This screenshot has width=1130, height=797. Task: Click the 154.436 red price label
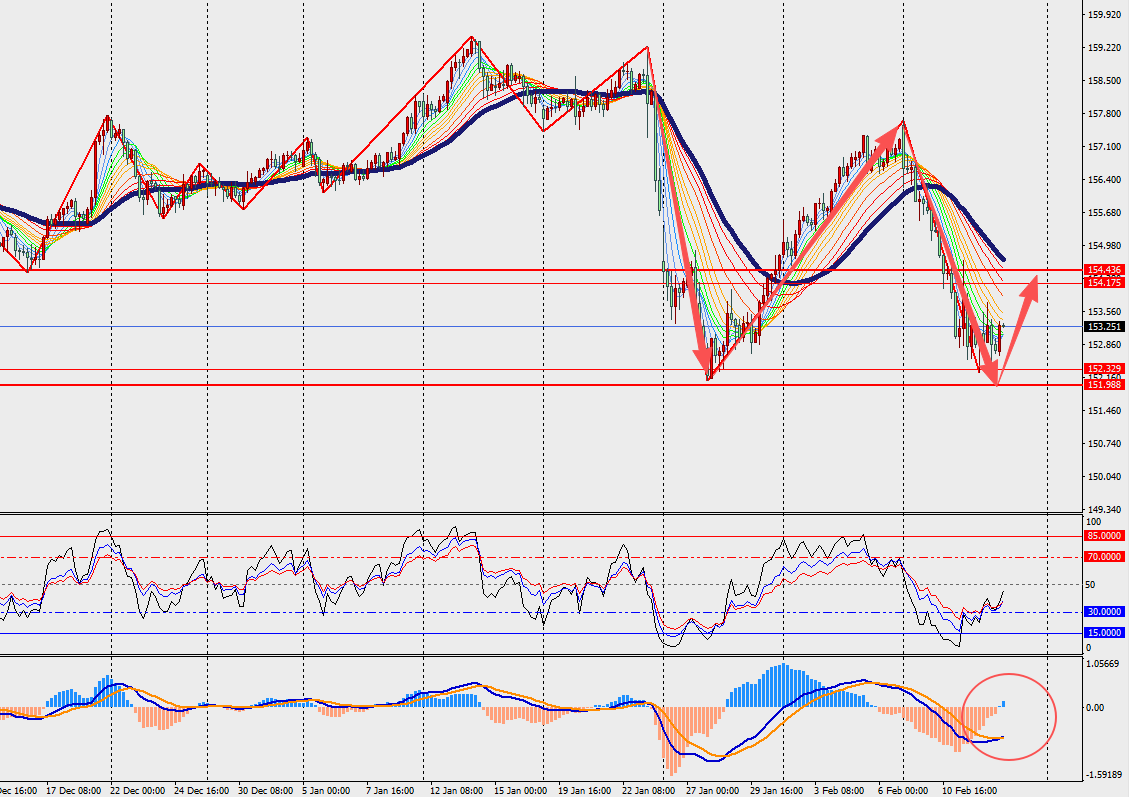1104,270
